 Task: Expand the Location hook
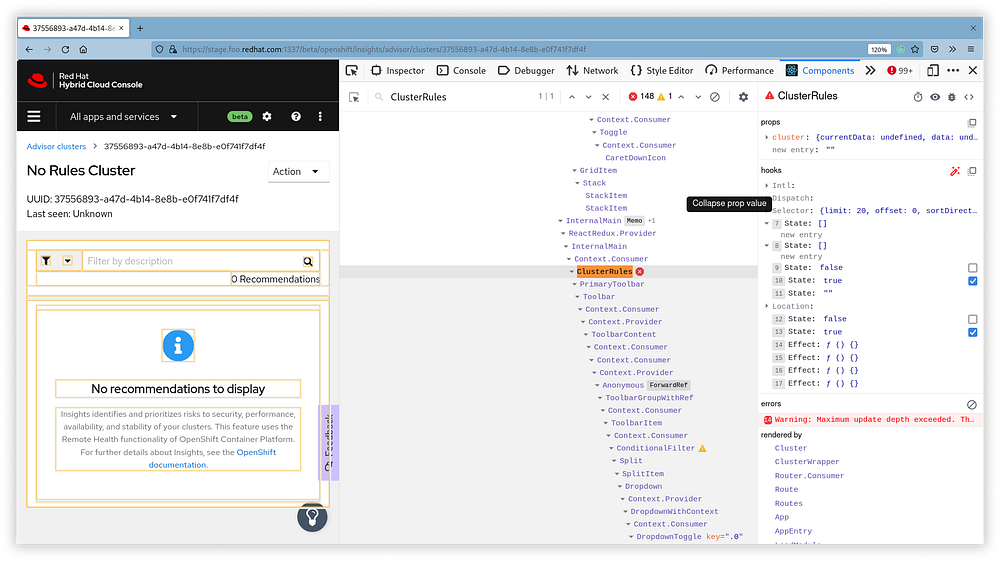pos(767,306)
